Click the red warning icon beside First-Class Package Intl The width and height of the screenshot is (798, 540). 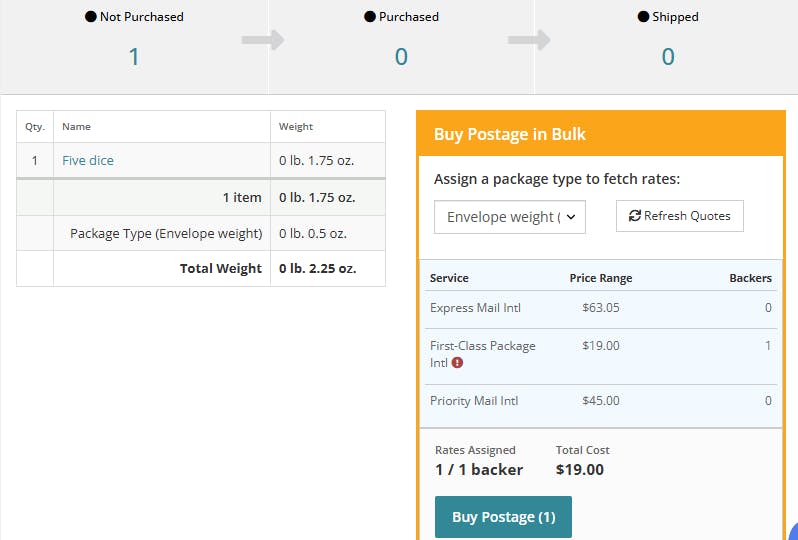(x=457, y=363)
